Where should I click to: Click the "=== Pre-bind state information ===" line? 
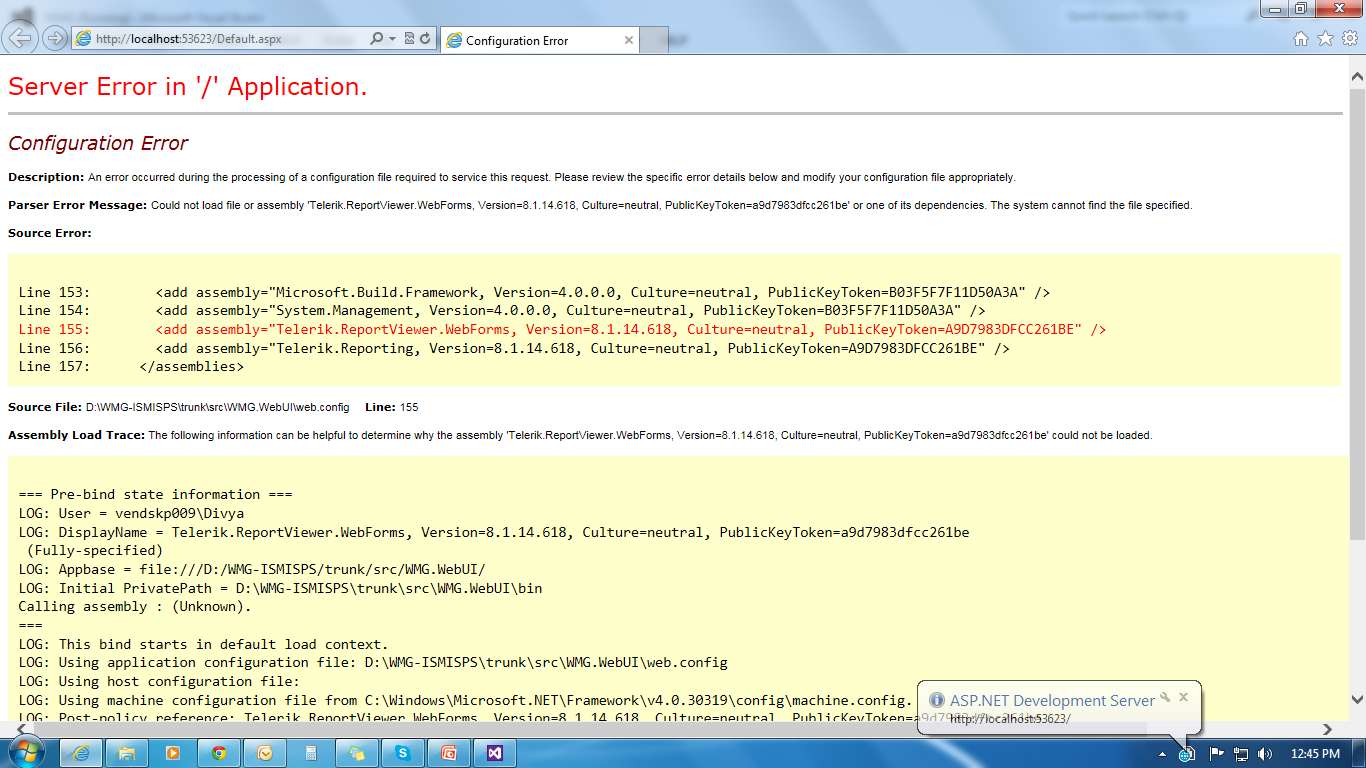click(155, 494)
